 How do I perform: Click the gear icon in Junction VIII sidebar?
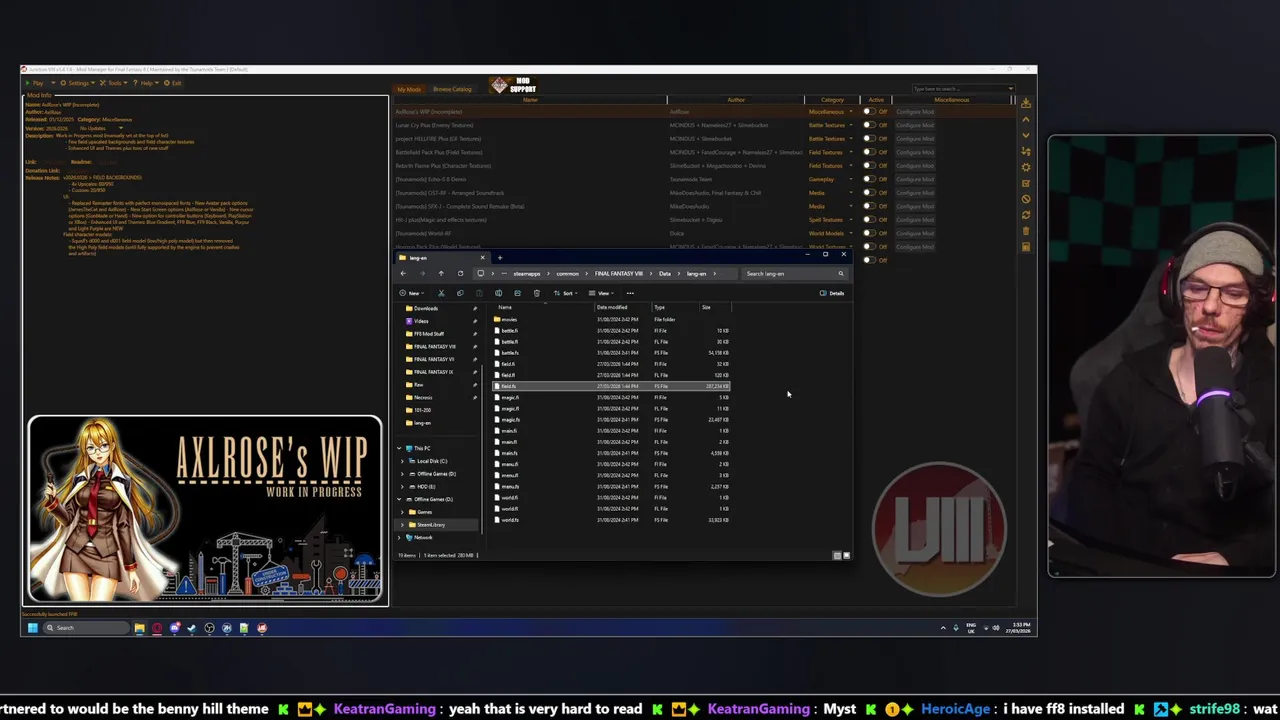click(1026, 167)
